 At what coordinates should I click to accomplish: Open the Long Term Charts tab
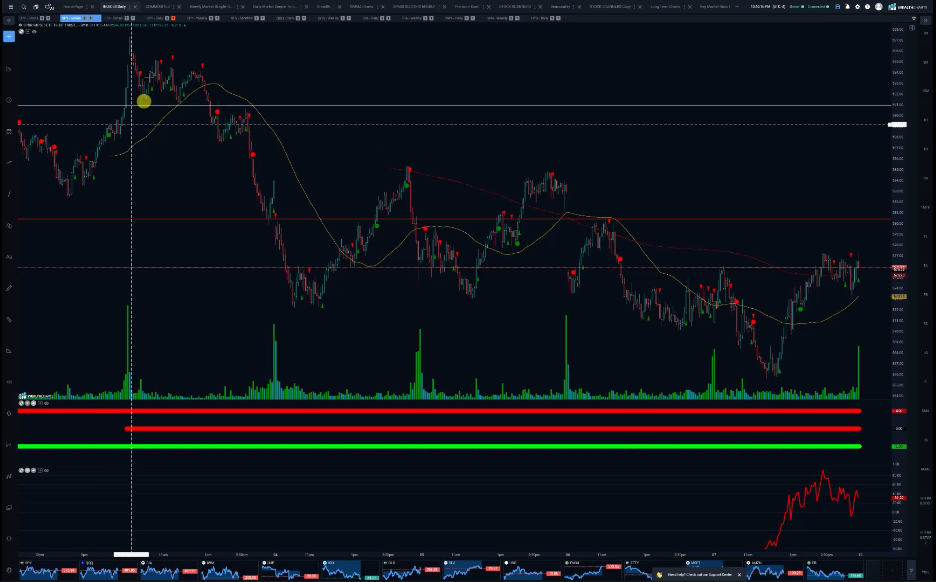(x=665, y=7)
